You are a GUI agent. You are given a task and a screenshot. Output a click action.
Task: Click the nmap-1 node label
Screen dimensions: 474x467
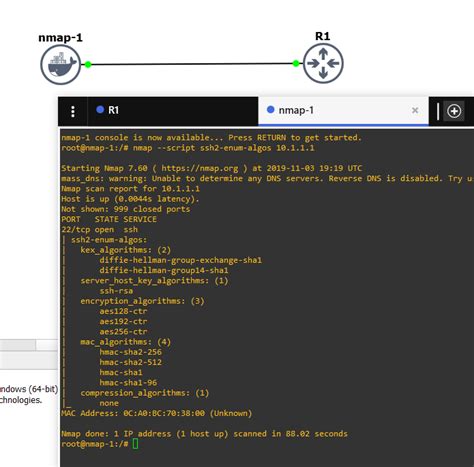click(x=60, y=38)
